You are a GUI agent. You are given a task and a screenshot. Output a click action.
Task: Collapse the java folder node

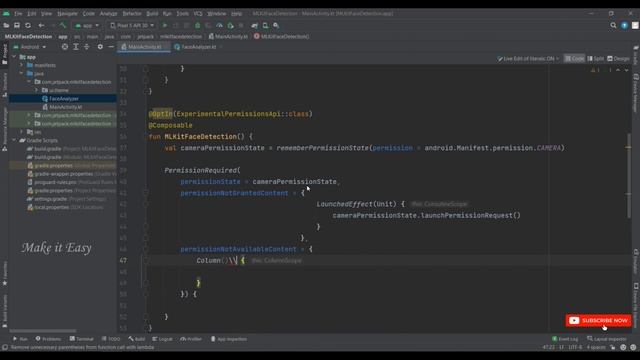coord(22,73)
